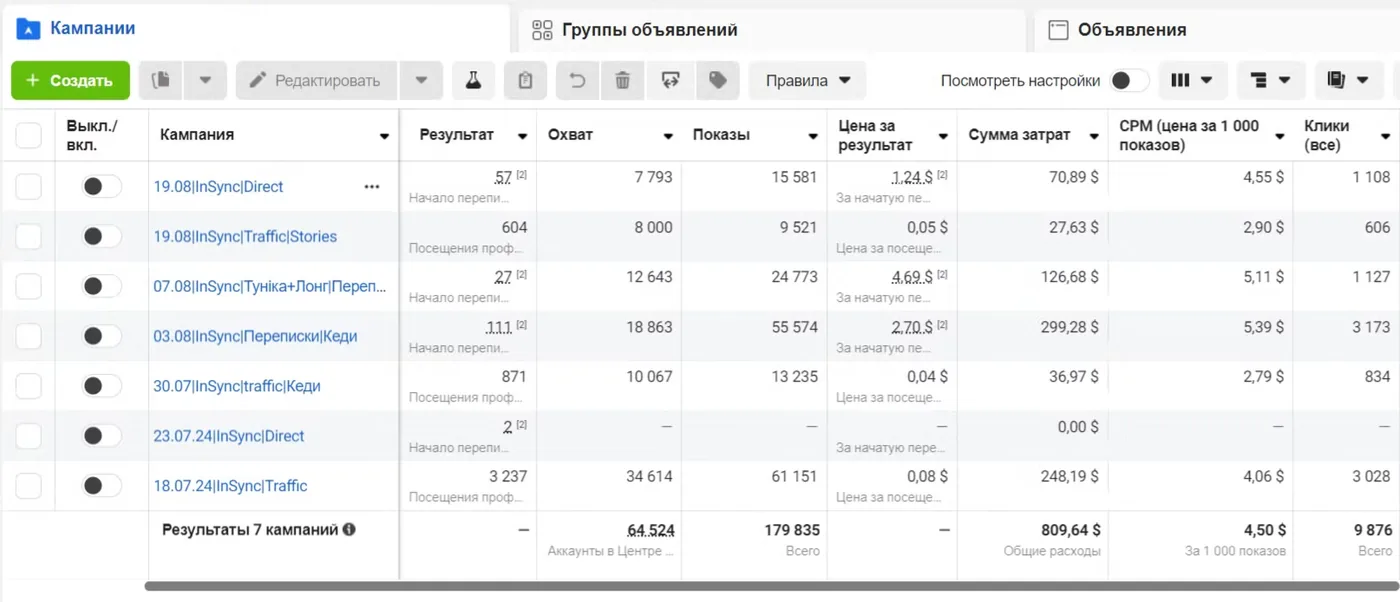Switch to the Группы объявлений tab
The width and height of the screenshot is (1400, 602).
point(772,30)
